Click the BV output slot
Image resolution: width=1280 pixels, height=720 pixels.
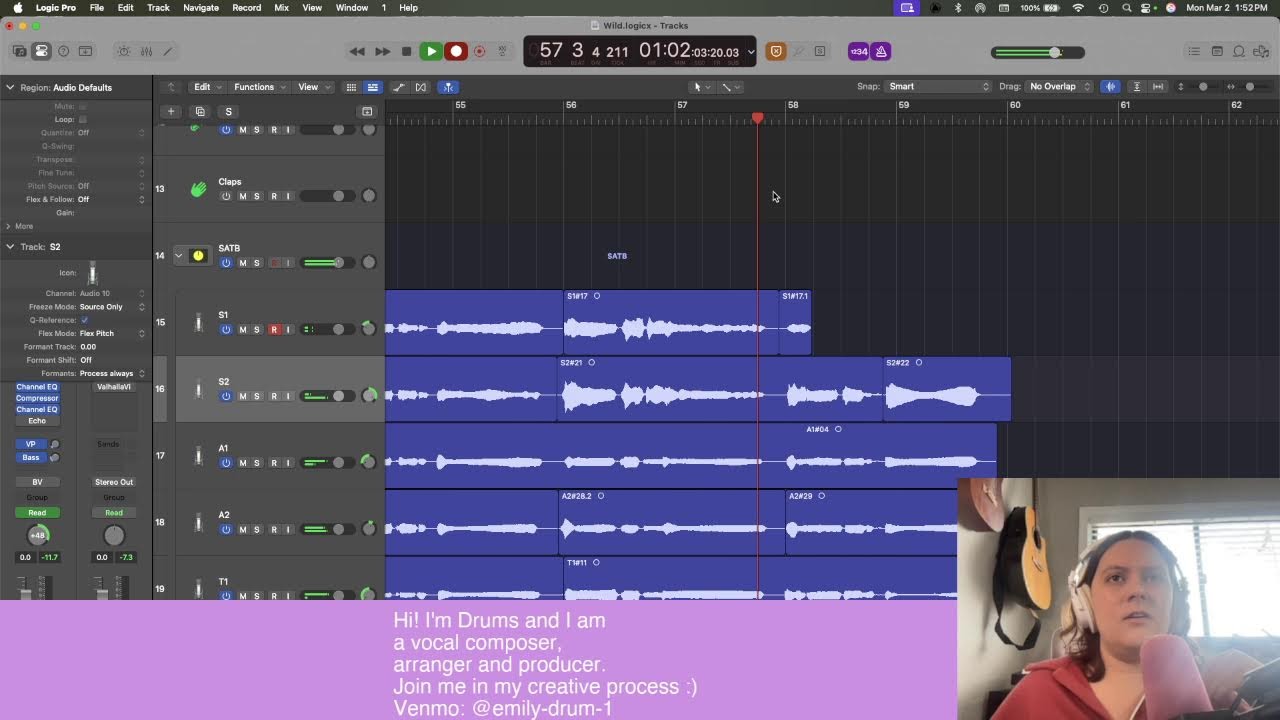(x=37, y=482)
